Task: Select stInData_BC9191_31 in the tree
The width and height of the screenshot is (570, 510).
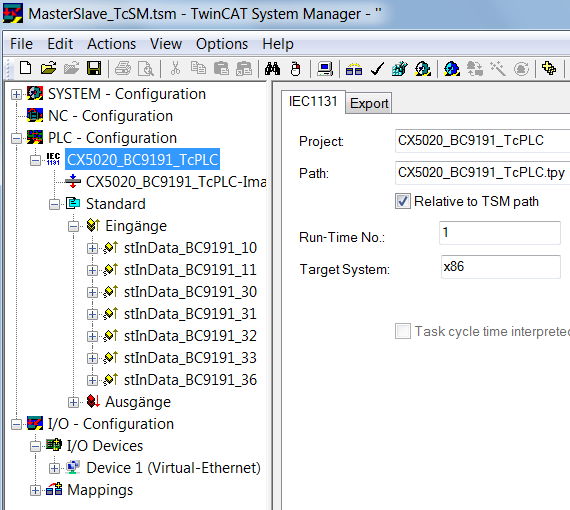Action: [x=190, y=314]
